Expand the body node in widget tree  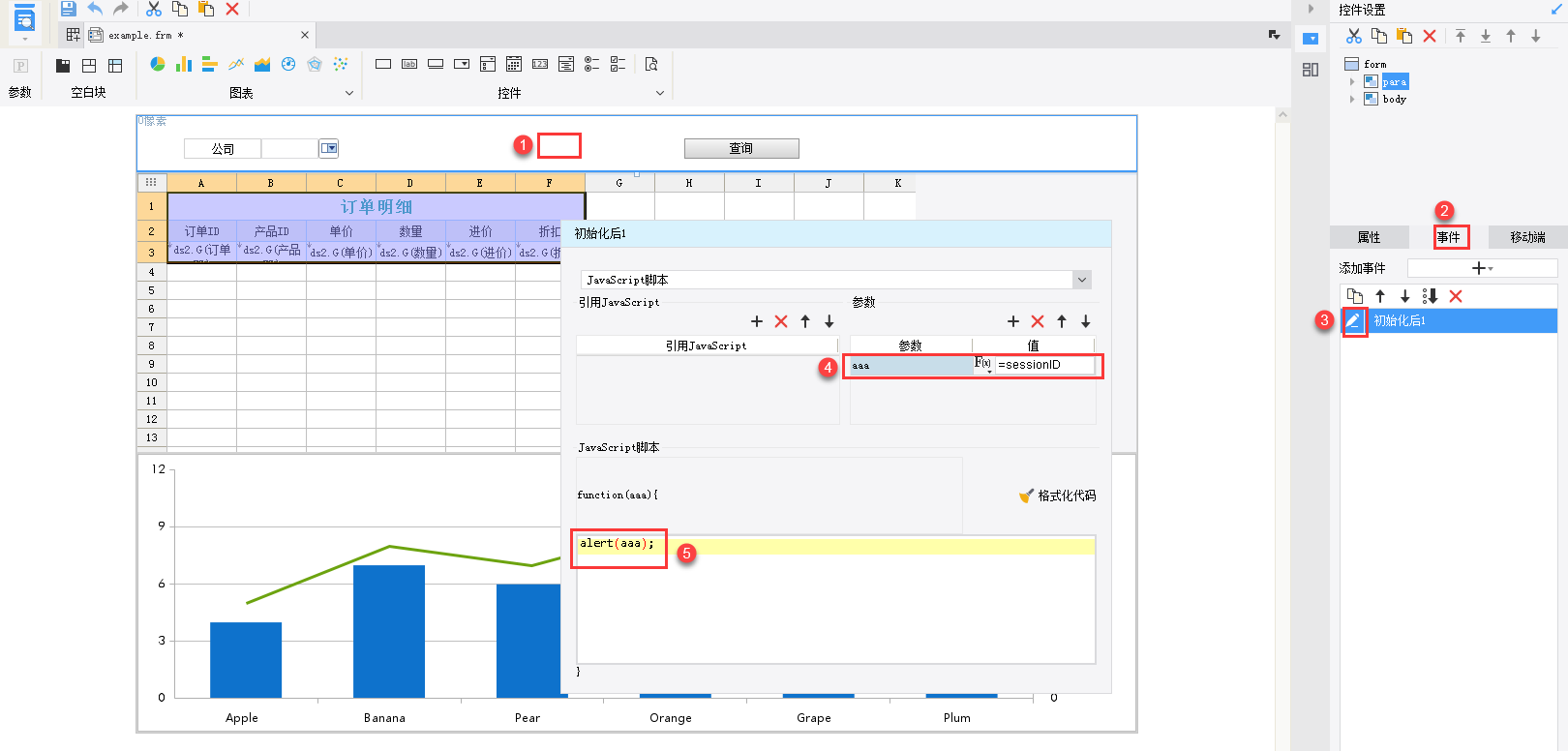pyautogui.click(x=1352, y=99)
